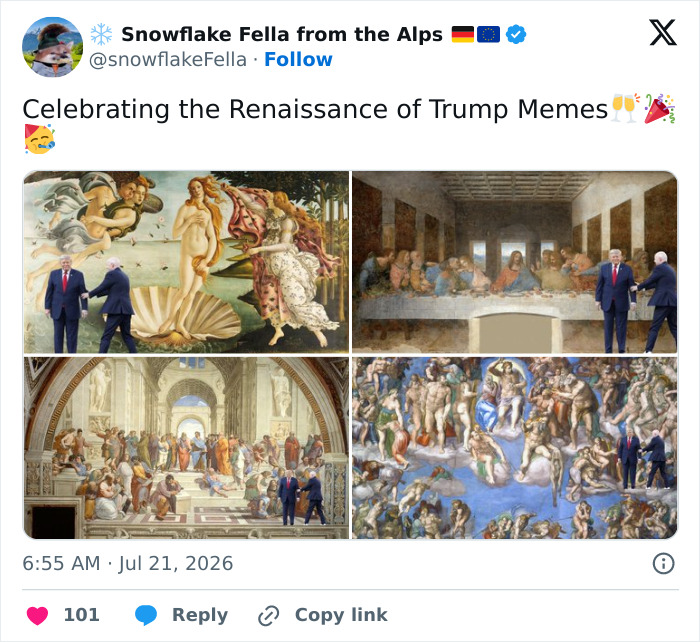Open the Birth of Venus meme image
Screen dimensions: 700x642
click(x=186, y=262)
